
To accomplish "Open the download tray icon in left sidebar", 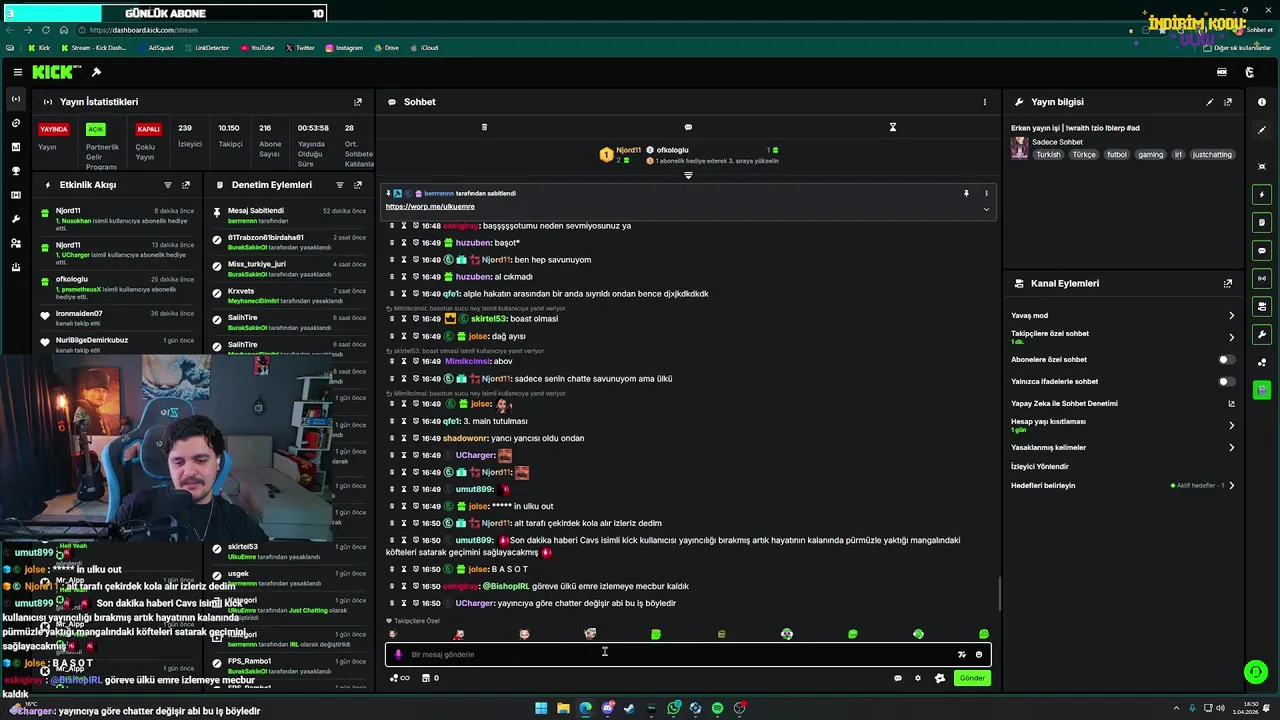I will coord(16,267).
